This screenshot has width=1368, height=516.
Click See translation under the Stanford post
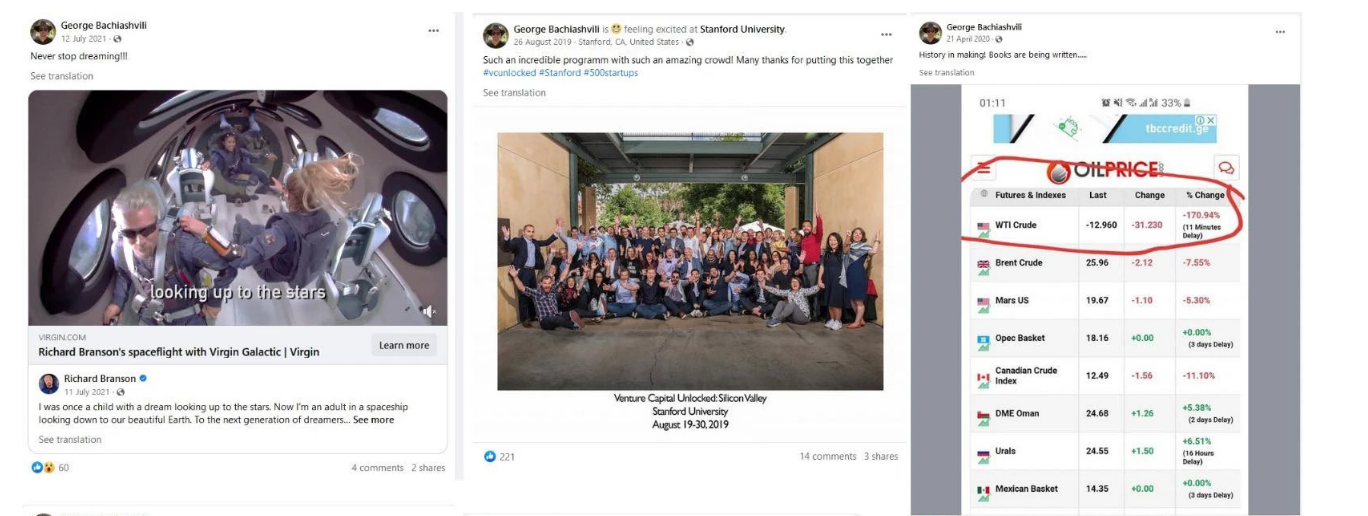coord(514,93)
